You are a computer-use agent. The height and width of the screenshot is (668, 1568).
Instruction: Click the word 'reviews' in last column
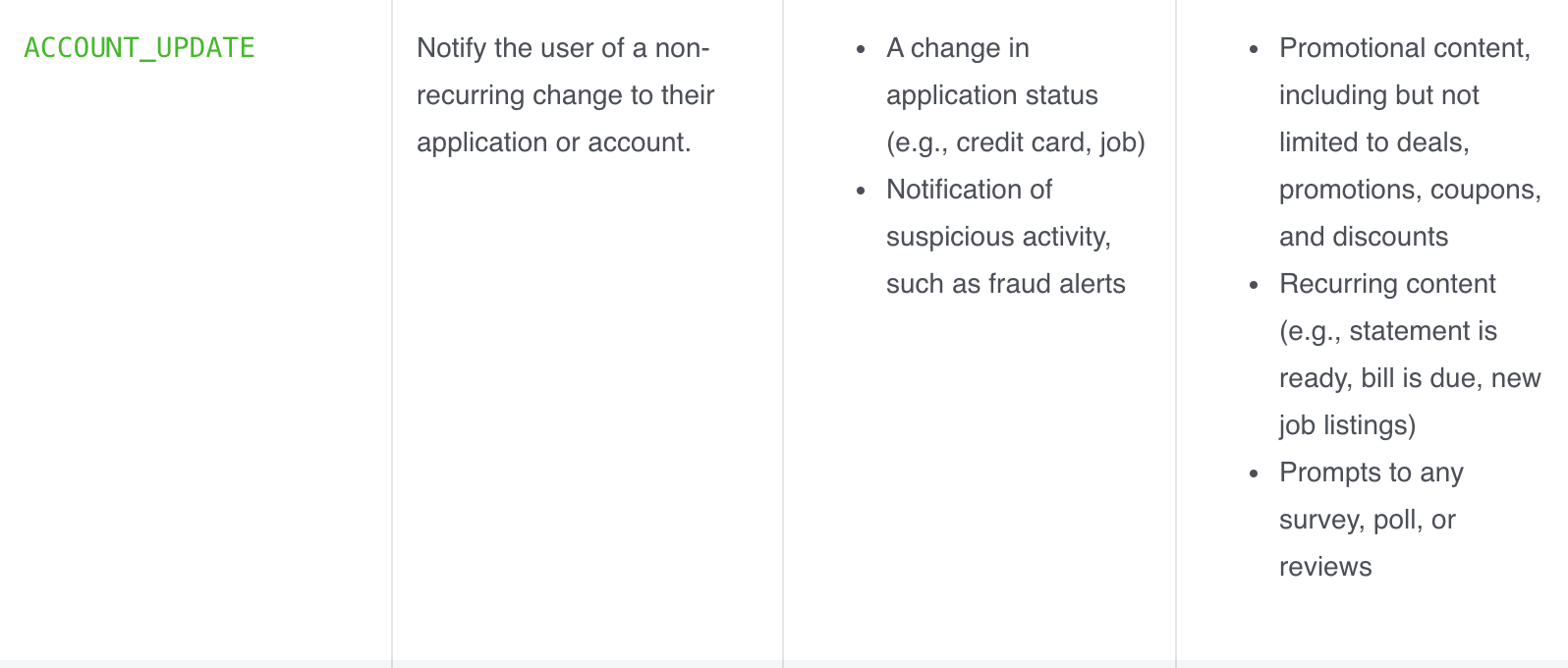point(1325,567)
